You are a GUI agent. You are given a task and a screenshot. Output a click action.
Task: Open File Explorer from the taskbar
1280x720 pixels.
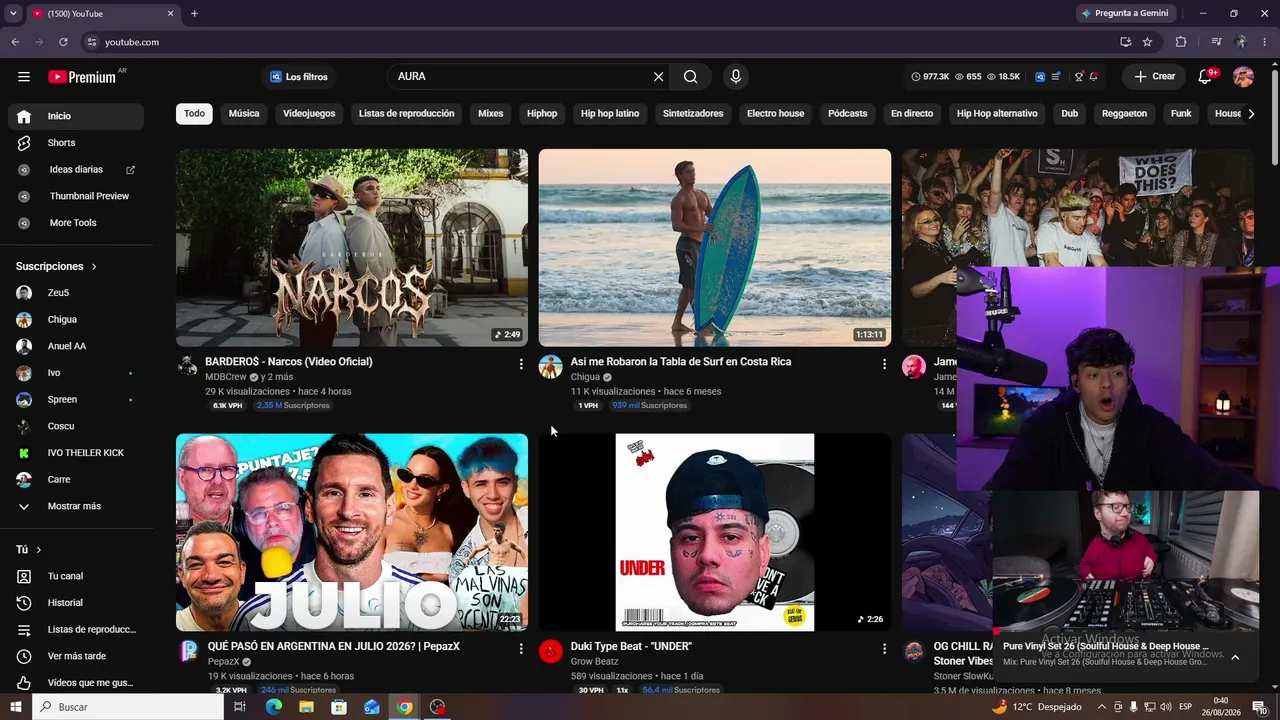pyautogui.click(x=306, y=707)
